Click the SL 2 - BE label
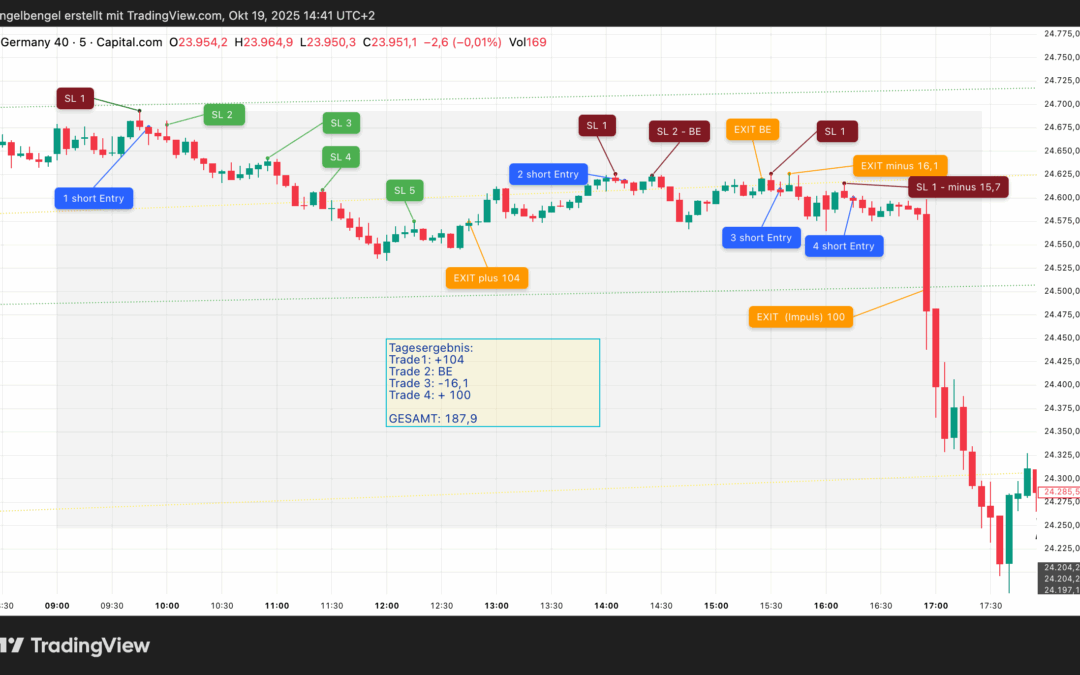 680,132
